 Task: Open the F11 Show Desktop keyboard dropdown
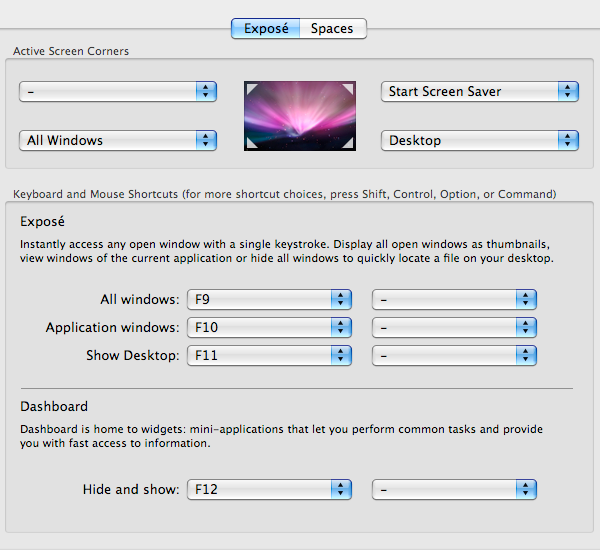269,356
